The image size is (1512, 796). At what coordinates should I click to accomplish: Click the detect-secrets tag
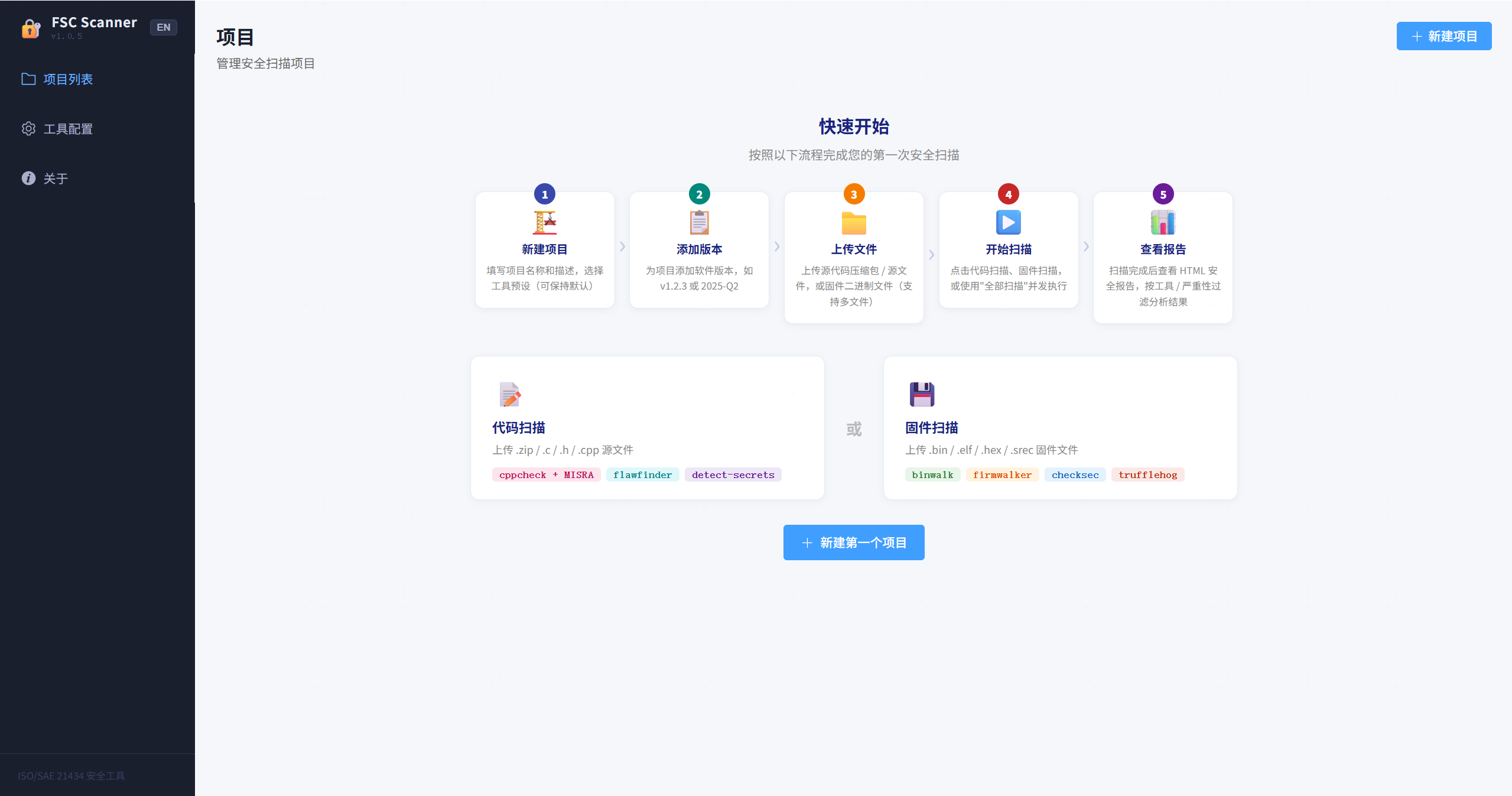pos(733,475)
